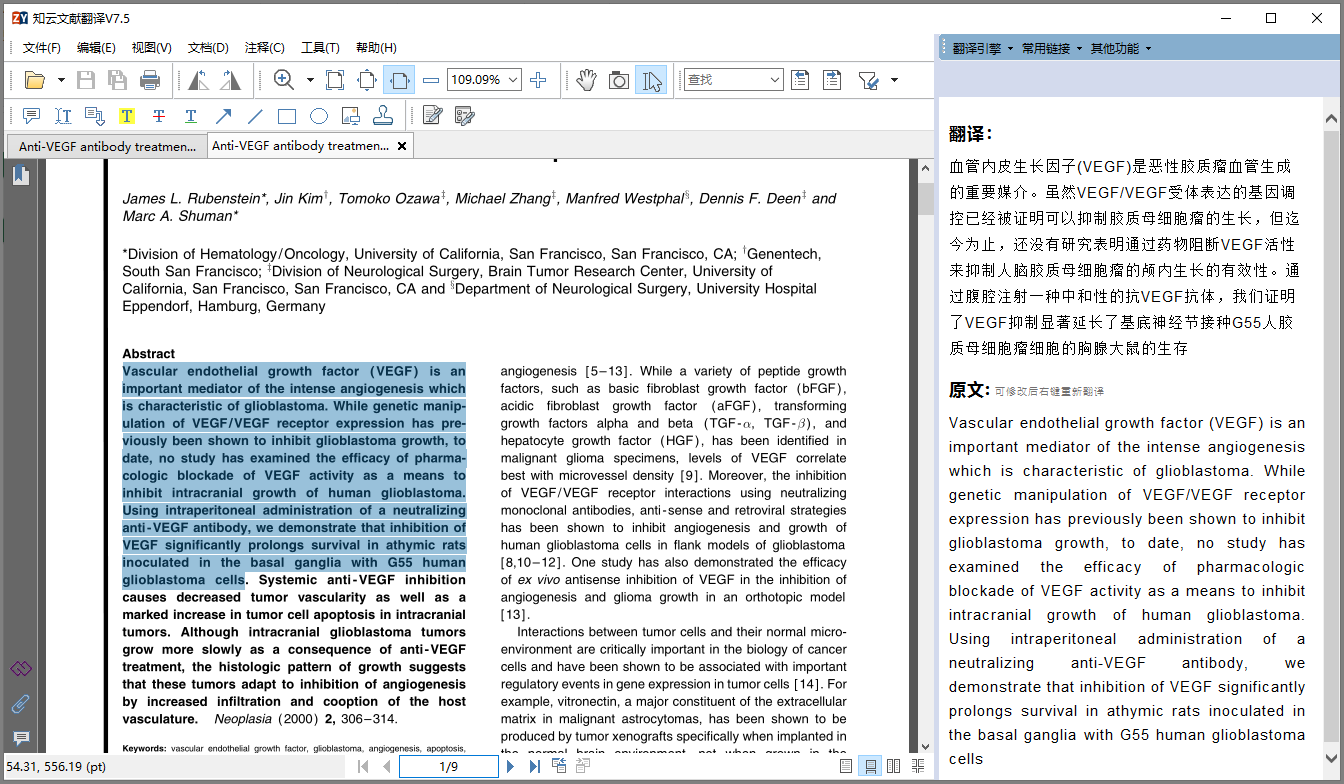The image size is (1344, 784).
Task: Open the Attachments paperclip panel
Action: (21, 703)
